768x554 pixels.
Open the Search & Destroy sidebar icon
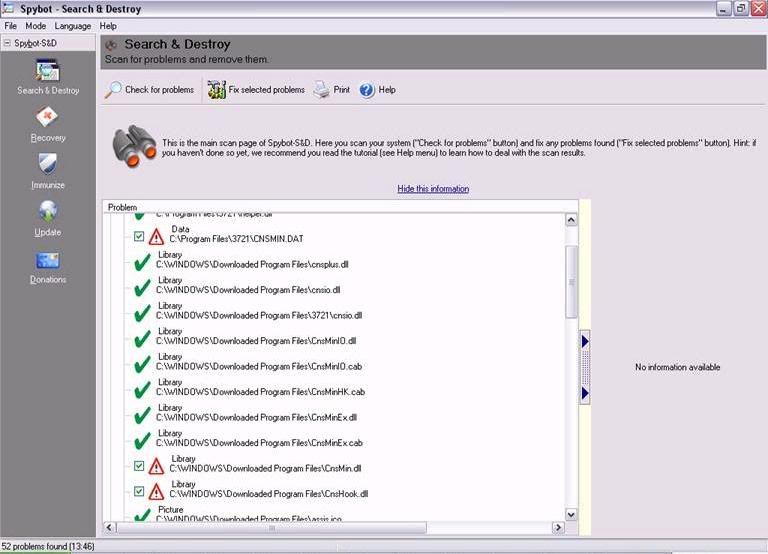pyautogui.click(x=47, y=72)
